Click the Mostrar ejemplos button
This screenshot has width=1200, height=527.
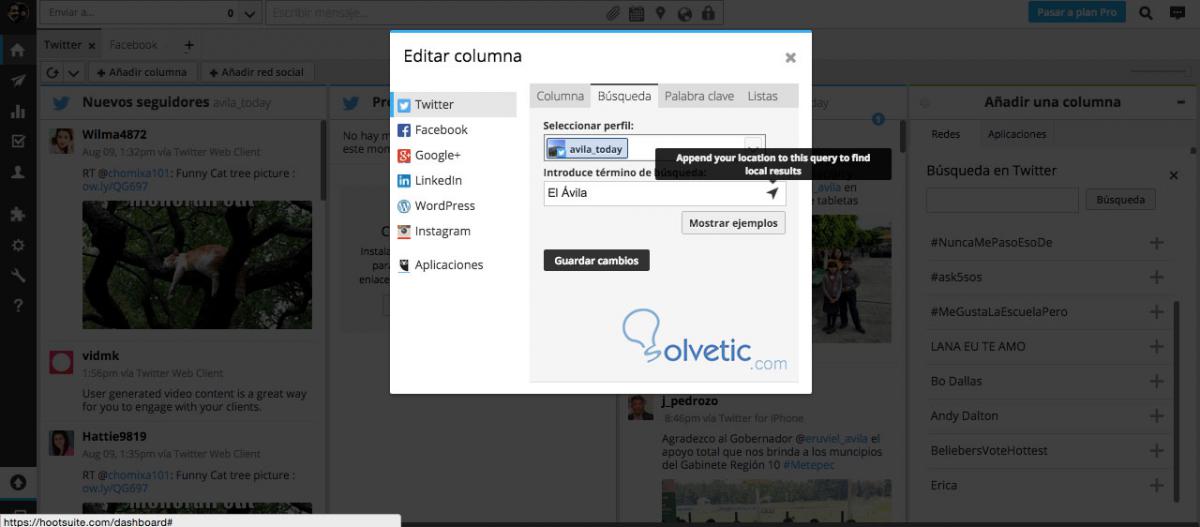pos(733,223)
